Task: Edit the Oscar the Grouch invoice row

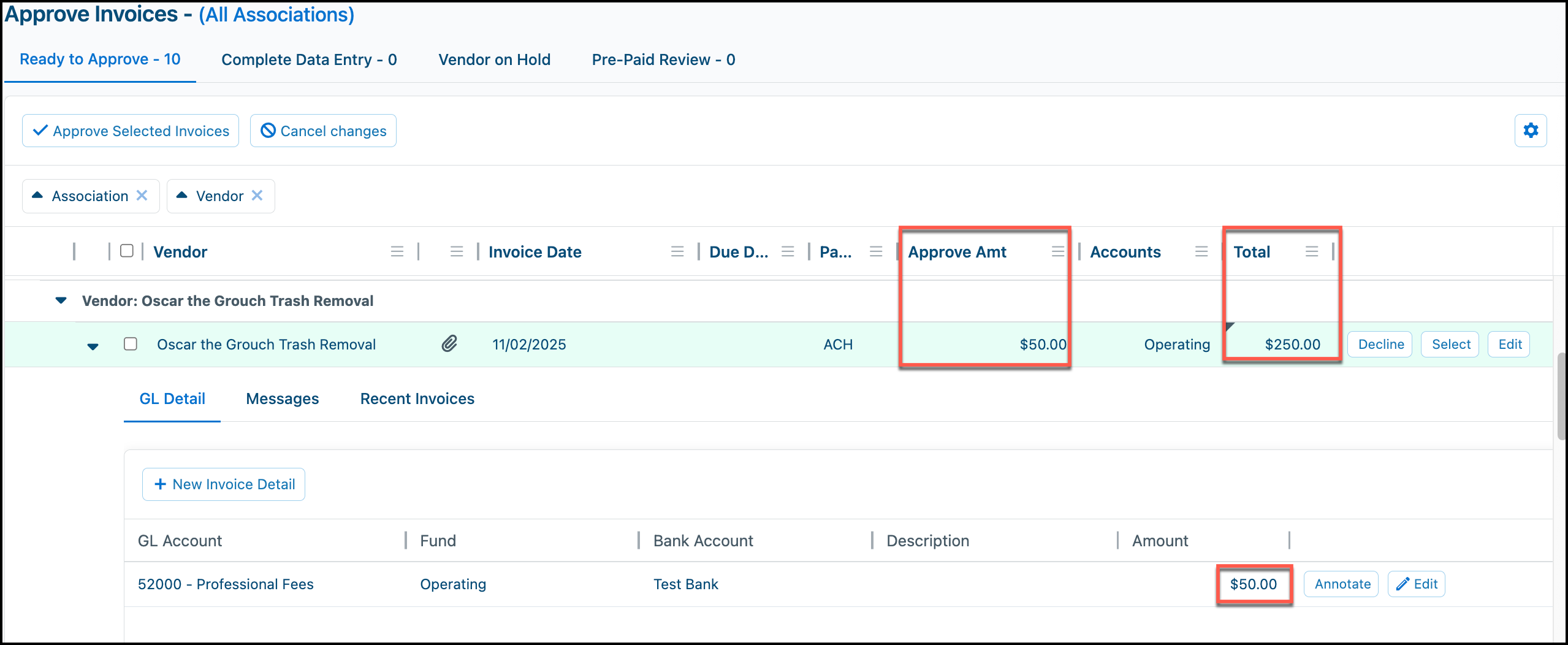Action: click(1509, 344)
